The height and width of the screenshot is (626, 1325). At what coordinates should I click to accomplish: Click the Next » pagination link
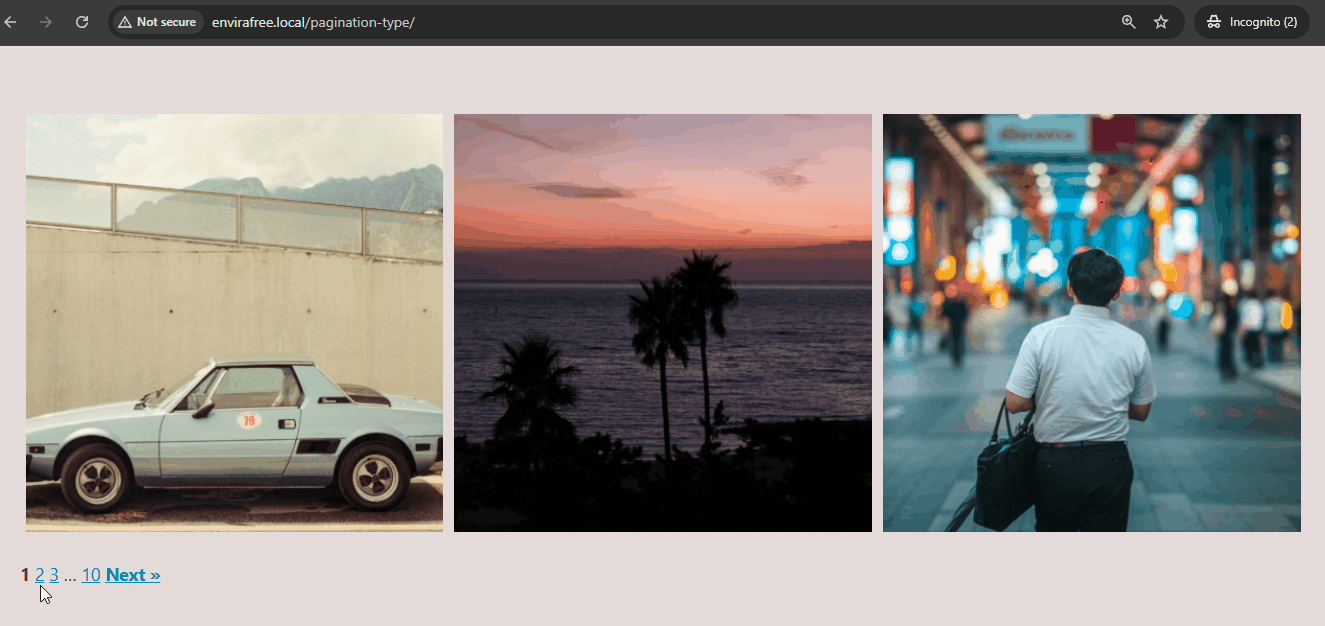(133, 574)
